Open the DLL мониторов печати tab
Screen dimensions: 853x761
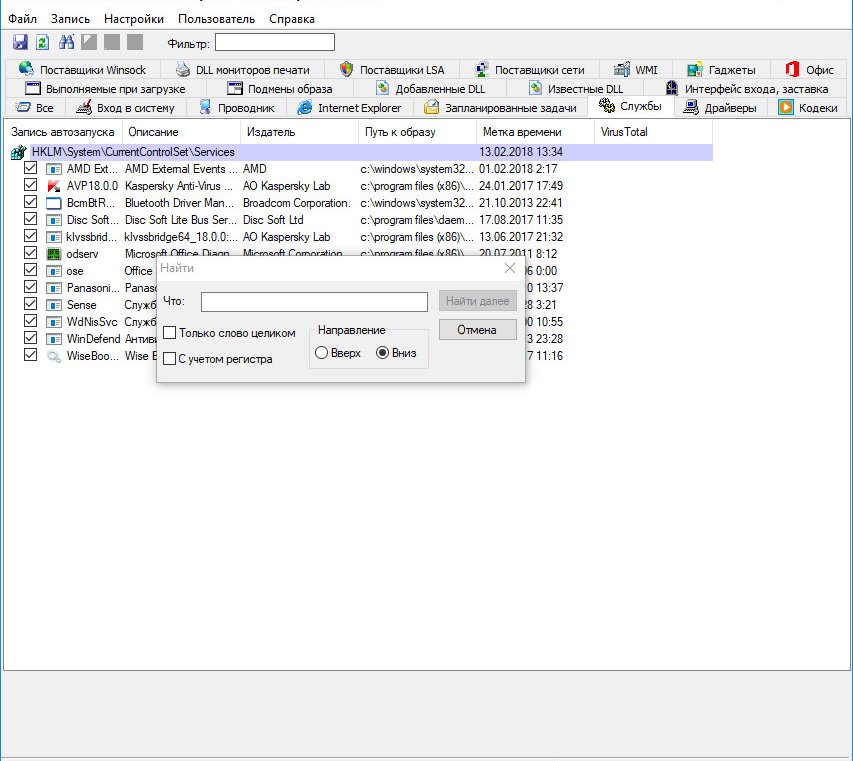coord(243,70)
